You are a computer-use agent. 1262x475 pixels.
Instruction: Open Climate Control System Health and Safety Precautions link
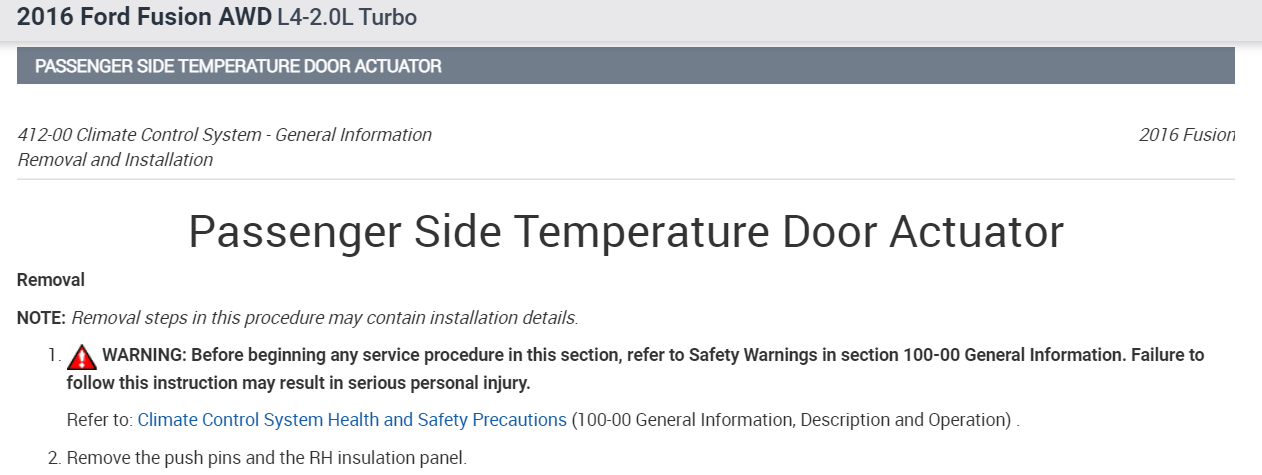(352, 420)
